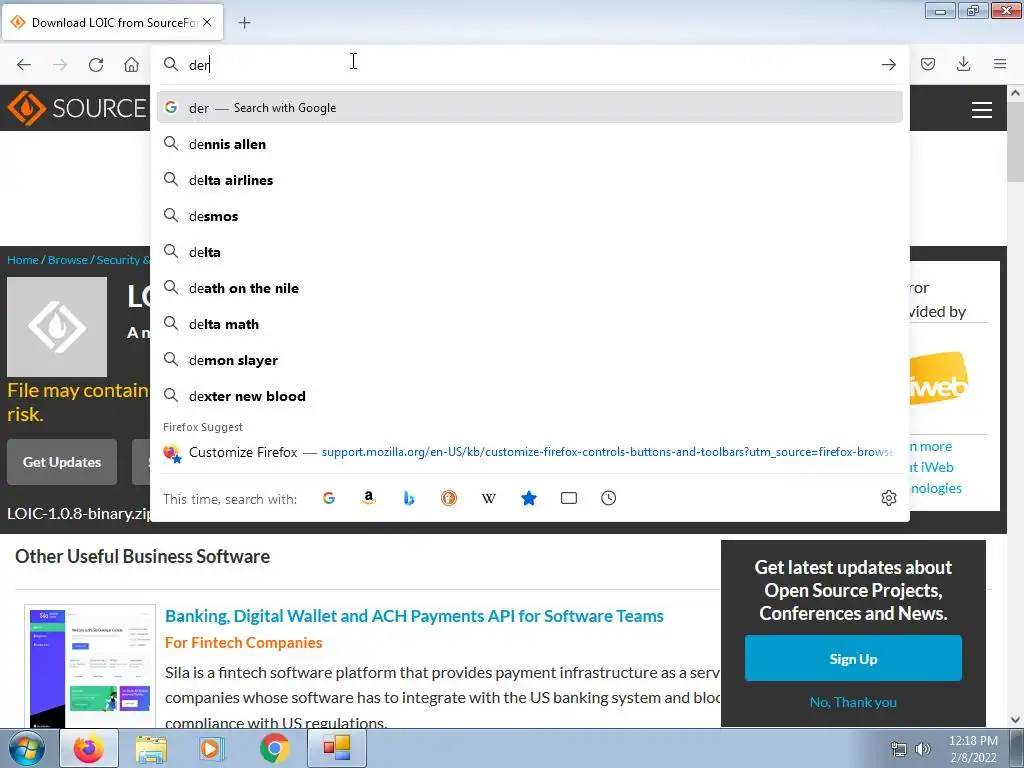
Task: Click the LOIC project logo image
Action: (57, 327)
